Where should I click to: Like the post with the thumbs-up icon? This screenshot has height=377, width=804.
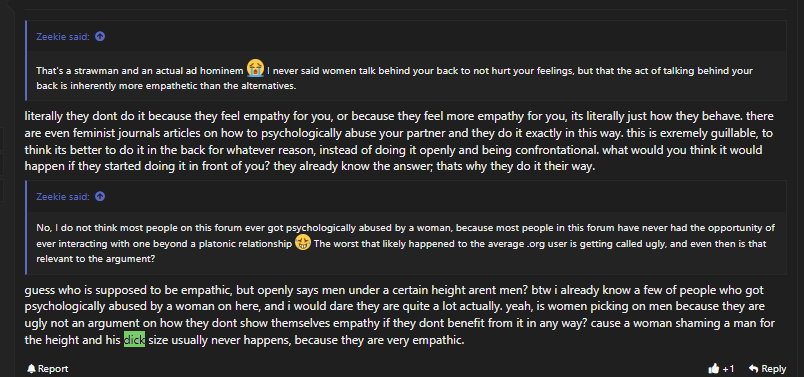pos(713,368)
